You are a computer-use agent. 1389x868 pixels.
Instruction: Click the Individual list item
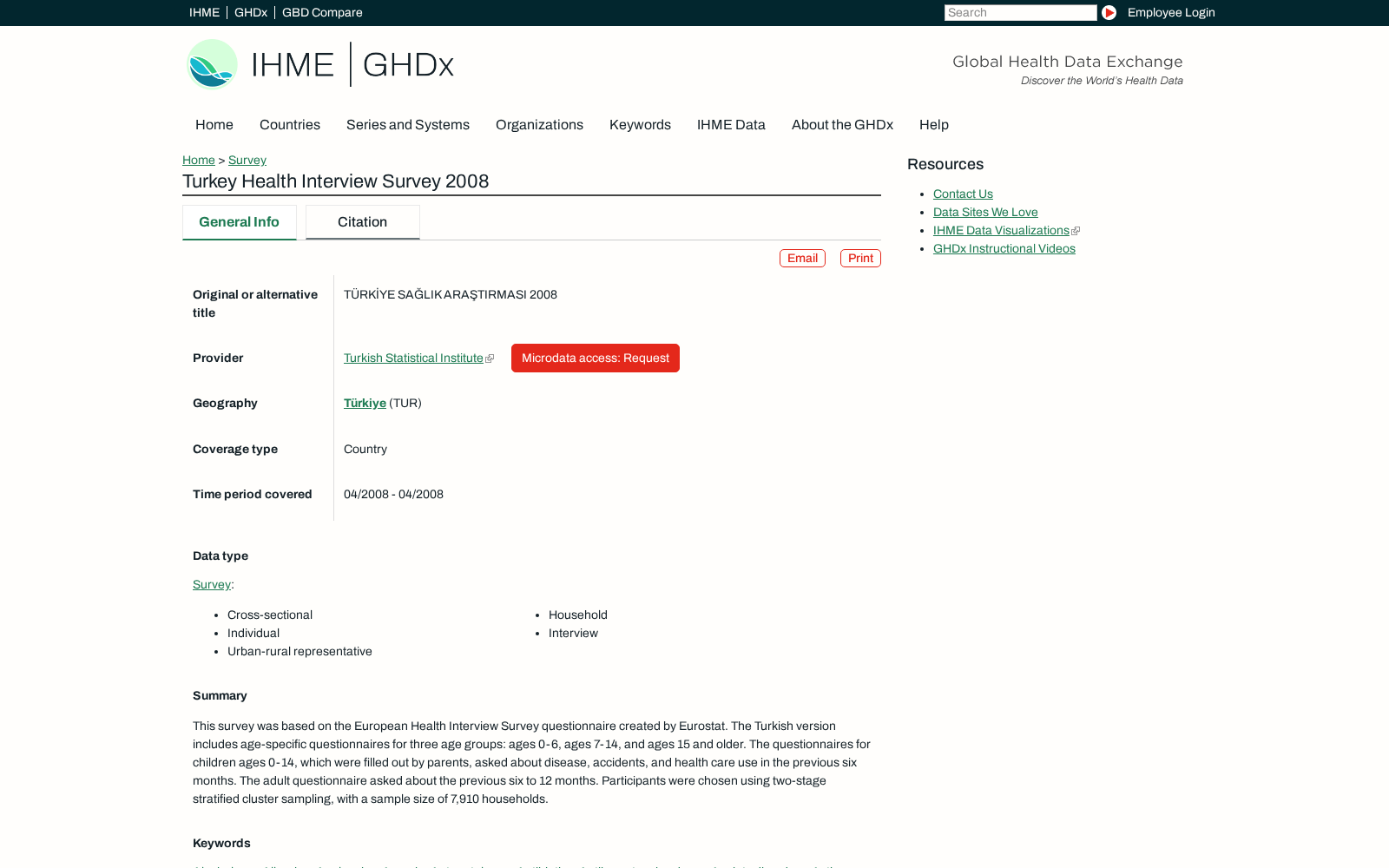coord(253,634)
